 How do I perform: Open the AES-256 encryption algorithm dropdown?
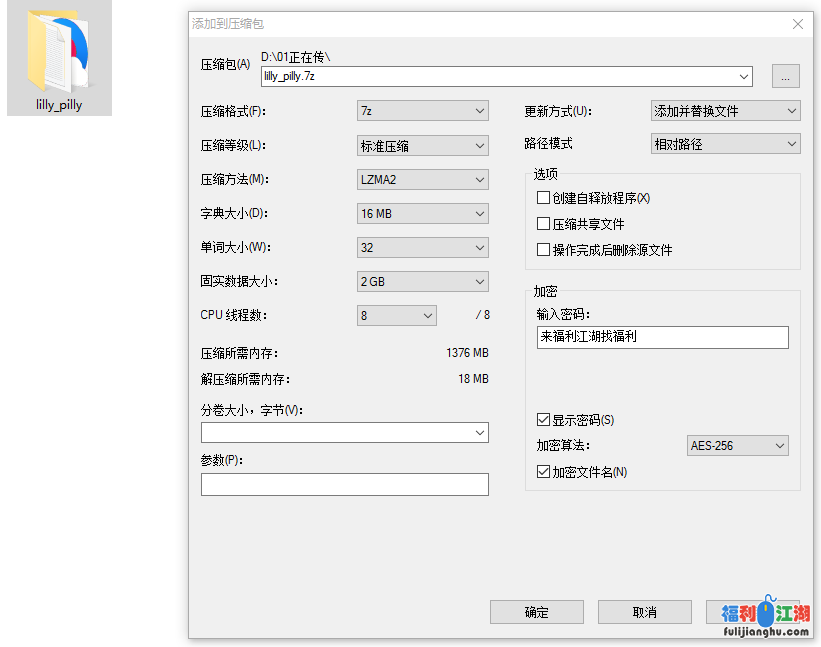(738, 446)
